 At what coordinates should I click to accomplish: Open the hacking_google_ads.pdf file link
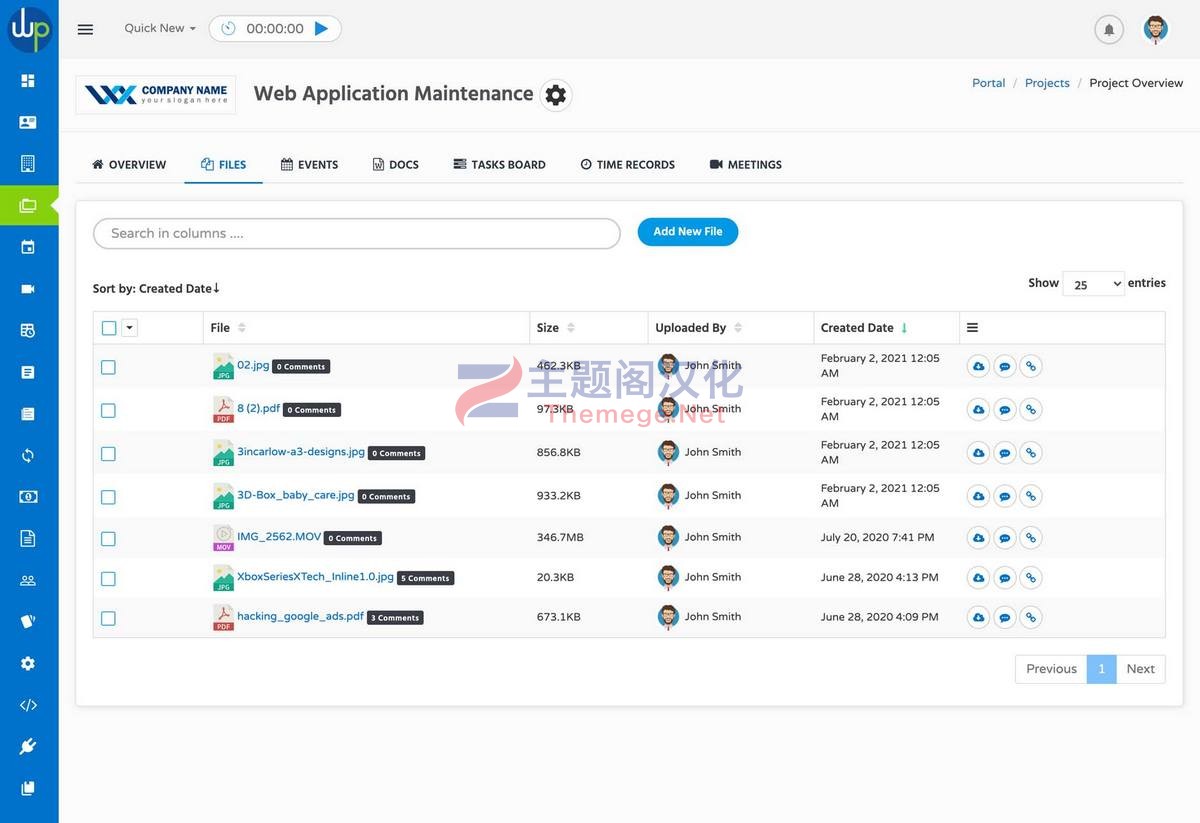coord(300,616)
